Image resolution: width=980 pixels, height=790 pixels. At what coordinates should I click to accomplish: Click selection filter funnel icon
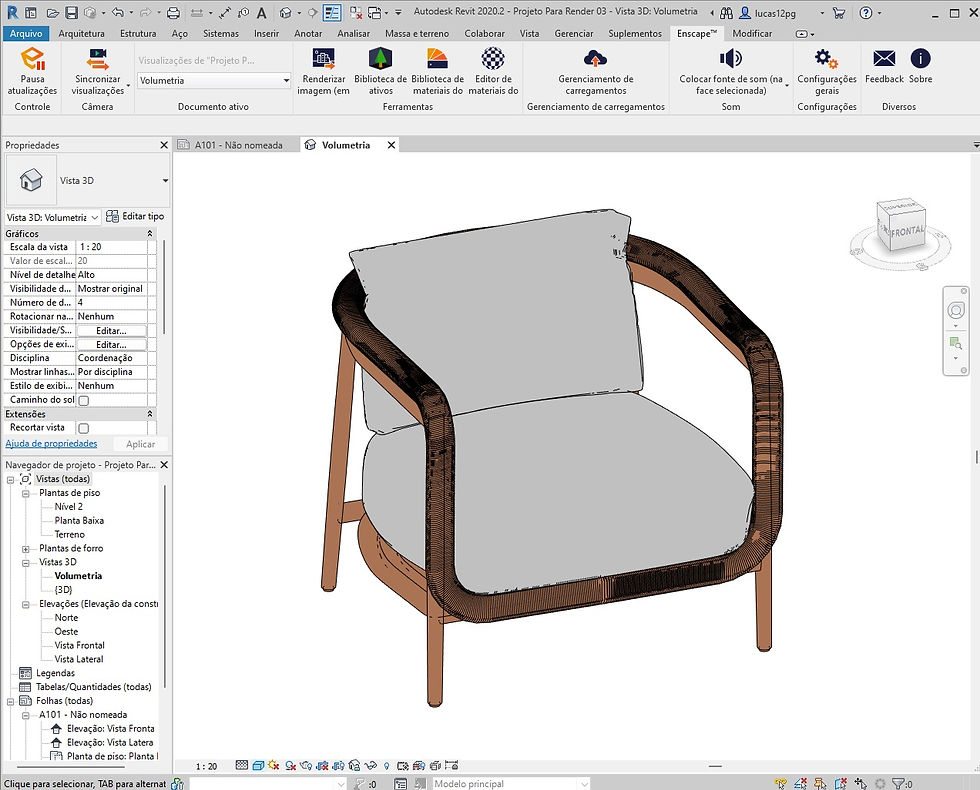899,783
